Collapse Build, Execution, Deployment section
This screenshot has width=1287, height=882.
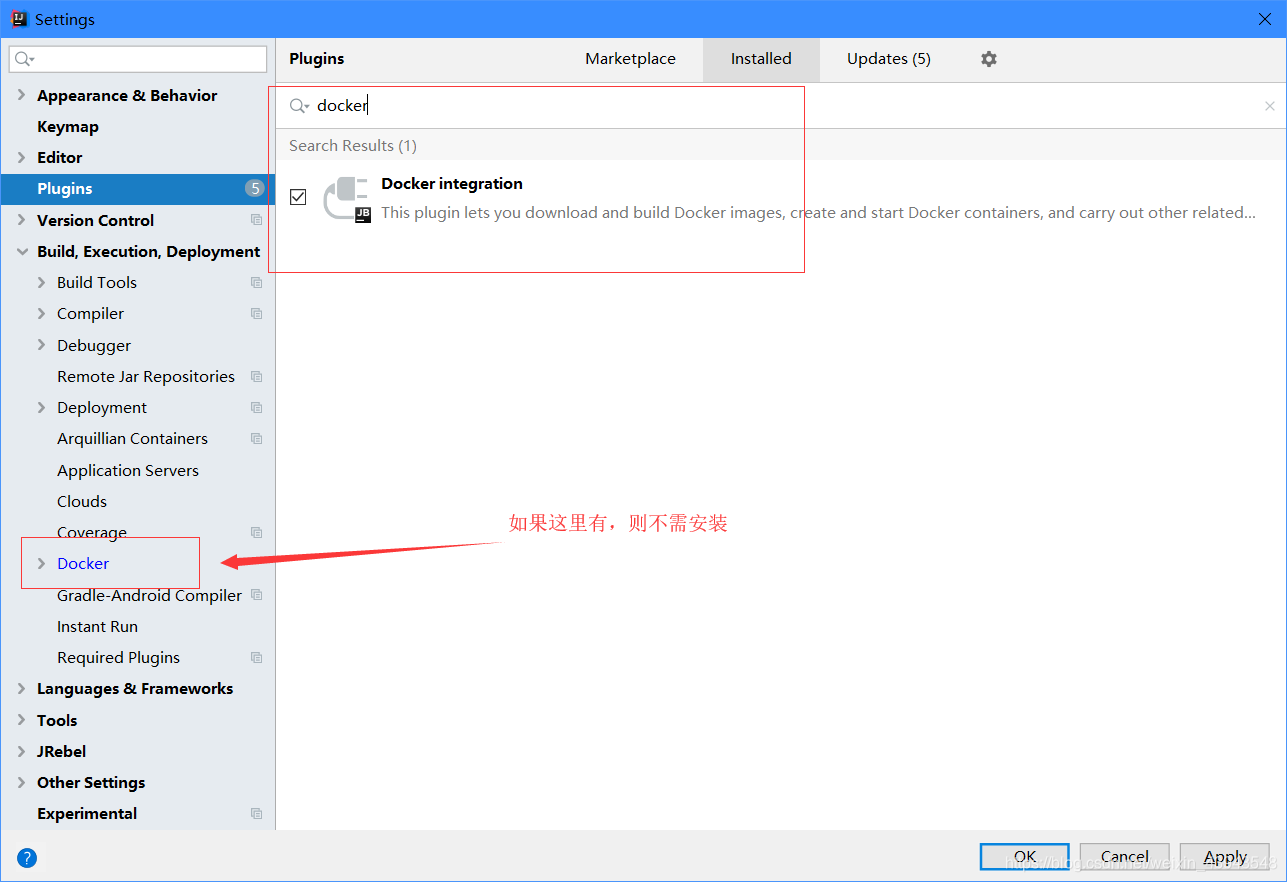pyautogui.click(x=22, y=252)
